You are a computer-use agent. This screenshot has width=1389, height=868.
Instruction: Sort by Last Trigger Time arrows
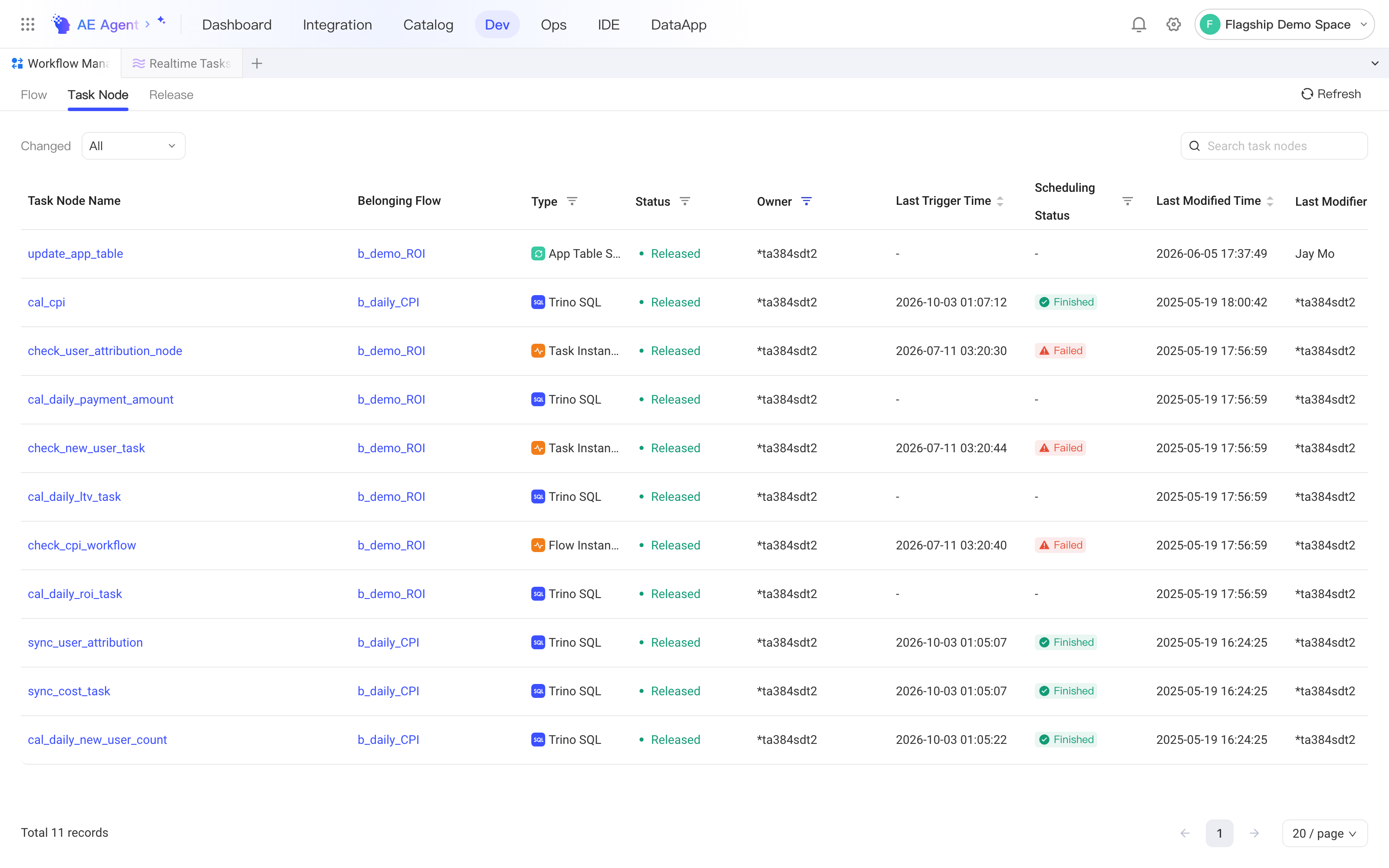coord(1000,201)
